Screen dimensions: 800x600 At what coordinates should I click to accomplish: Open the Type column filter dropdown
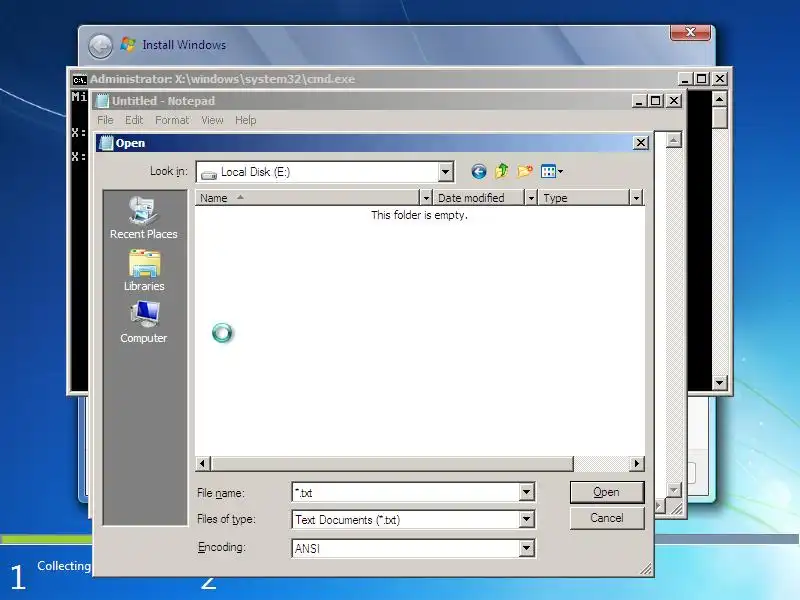point(636,197)
